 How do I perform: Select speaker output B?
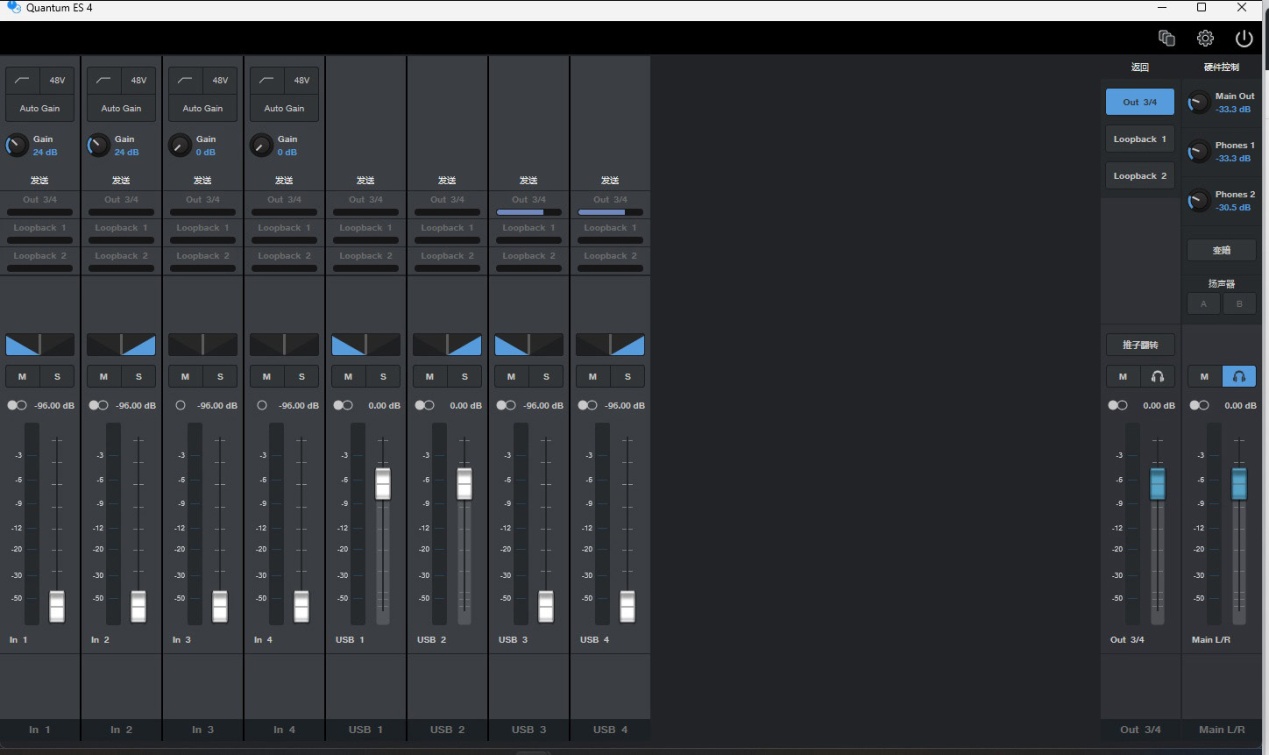(1239, 304)
